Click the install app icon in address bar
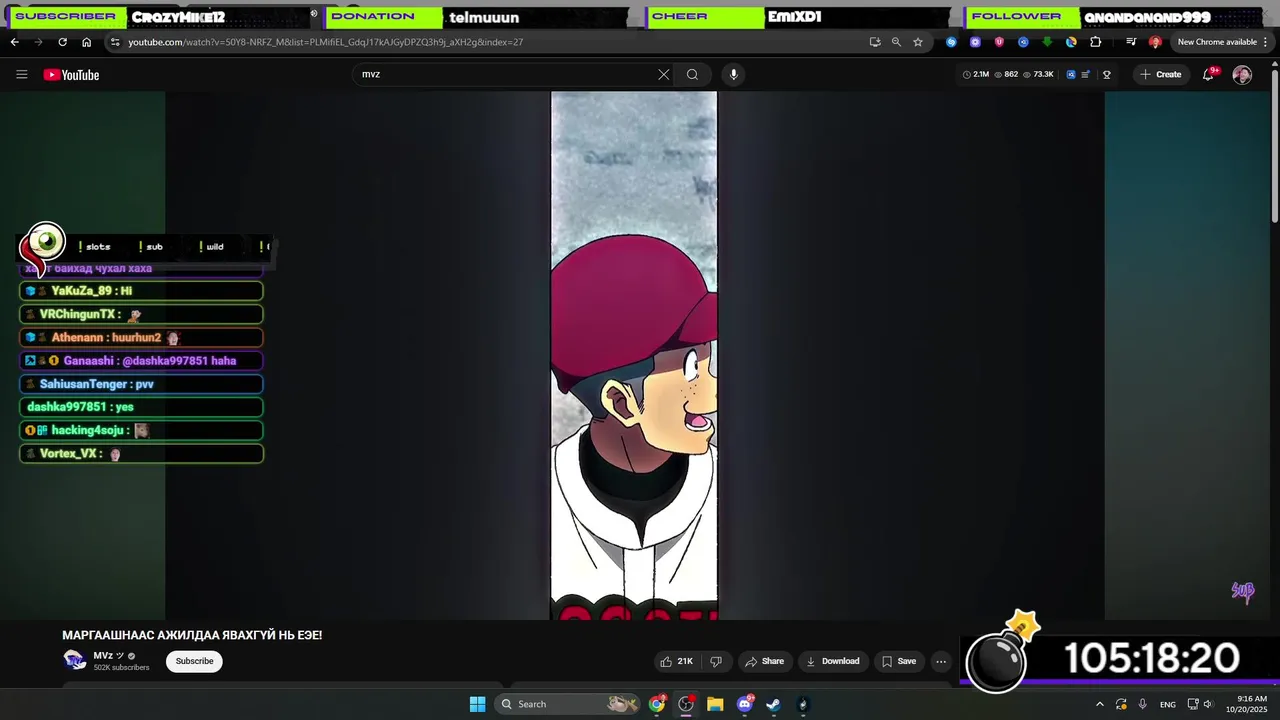 point(875,42)
